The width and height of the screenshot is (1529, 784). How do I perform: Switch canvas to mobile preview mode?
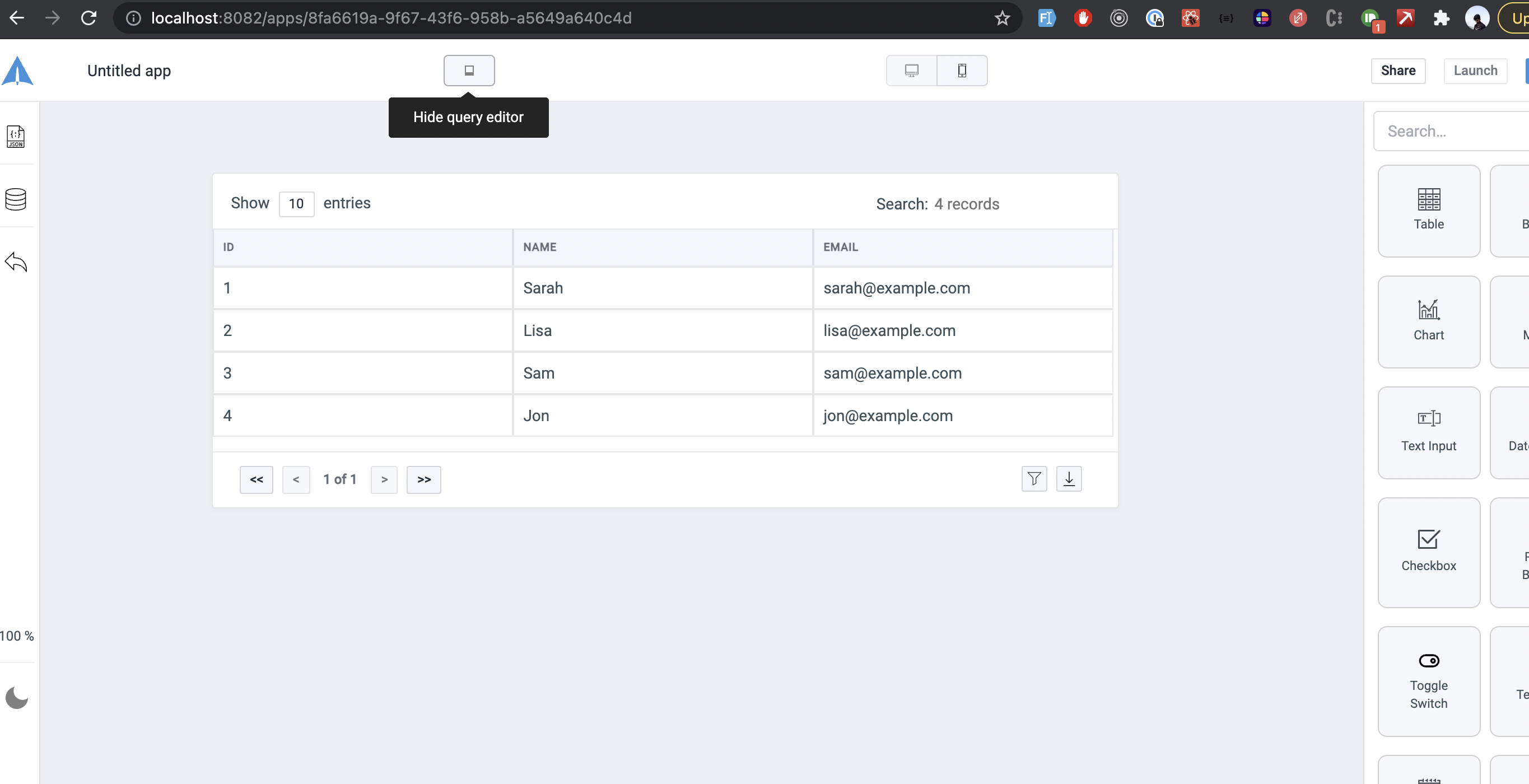click(x=962, y=70)
